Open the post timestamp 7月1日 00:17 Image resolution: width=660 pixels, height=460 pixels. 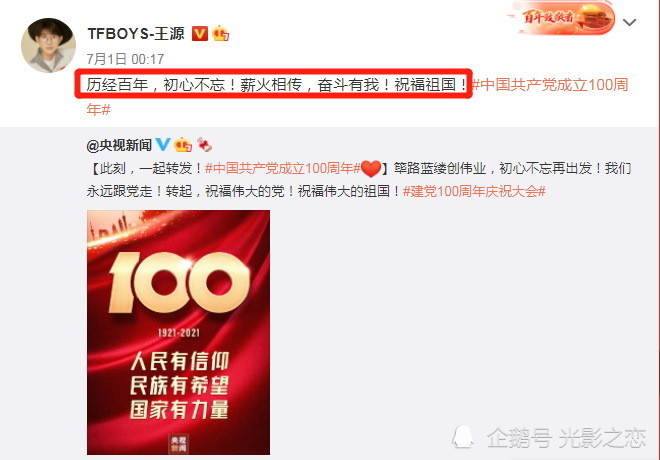tap(125, 59)
